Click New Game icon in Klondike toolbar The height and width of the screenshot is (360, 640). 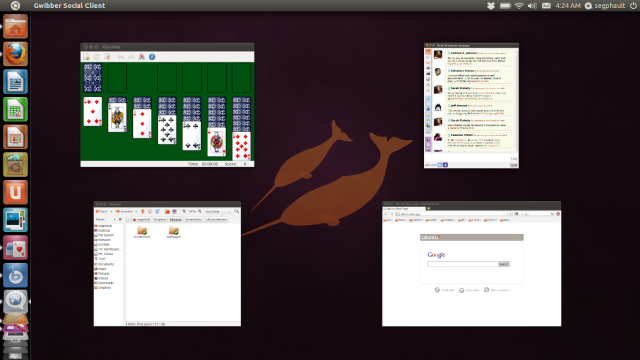(87, 57)
